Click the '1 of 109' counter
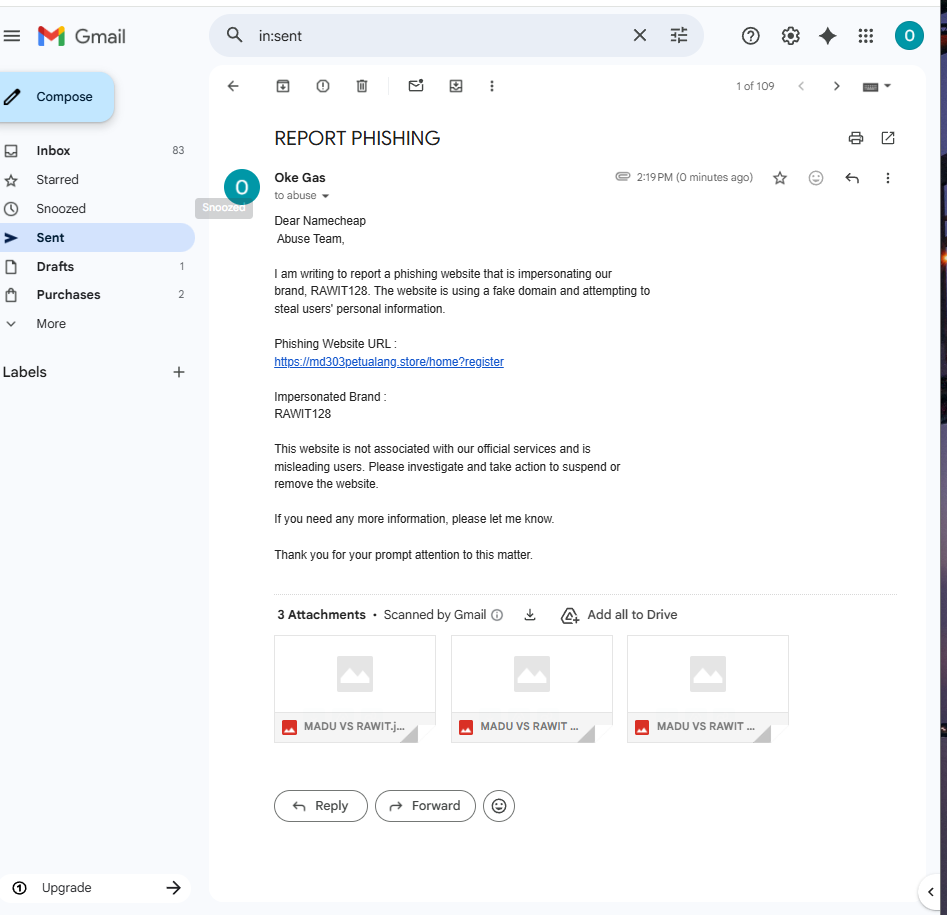 (755, 86)
